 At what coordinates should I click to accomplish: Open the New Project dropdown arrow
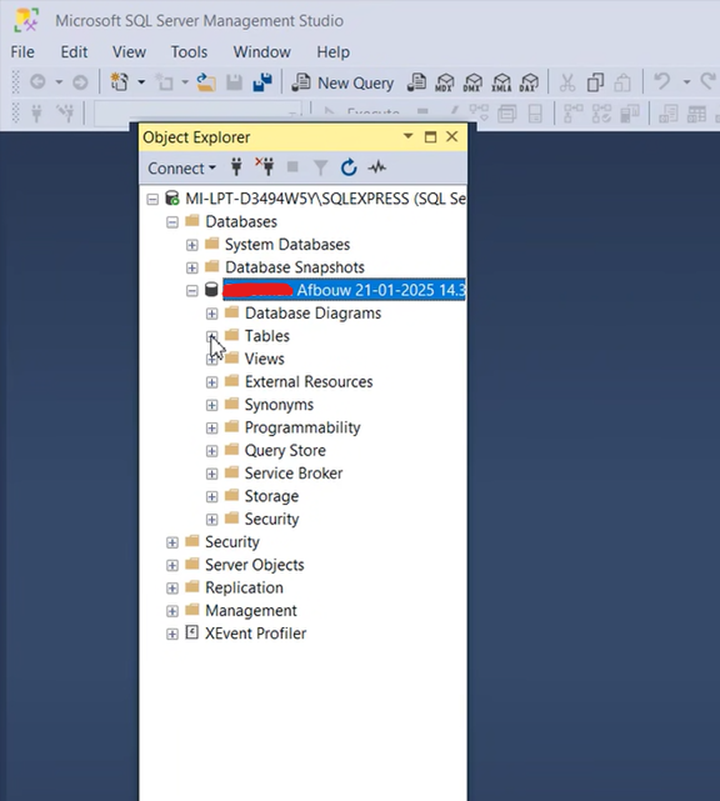[142, 82]
